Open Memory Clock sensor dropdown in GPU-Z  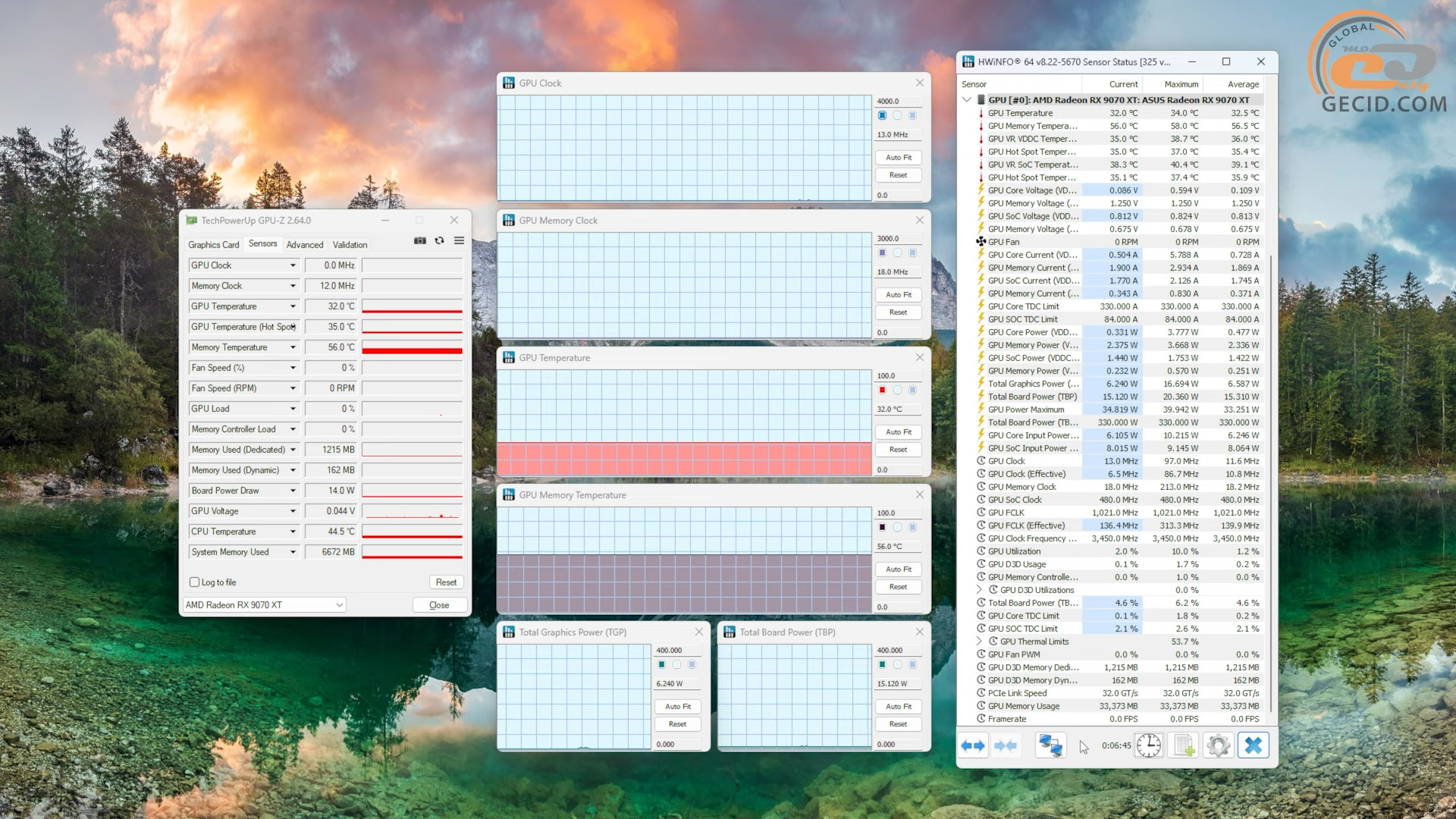pos(293,286)
